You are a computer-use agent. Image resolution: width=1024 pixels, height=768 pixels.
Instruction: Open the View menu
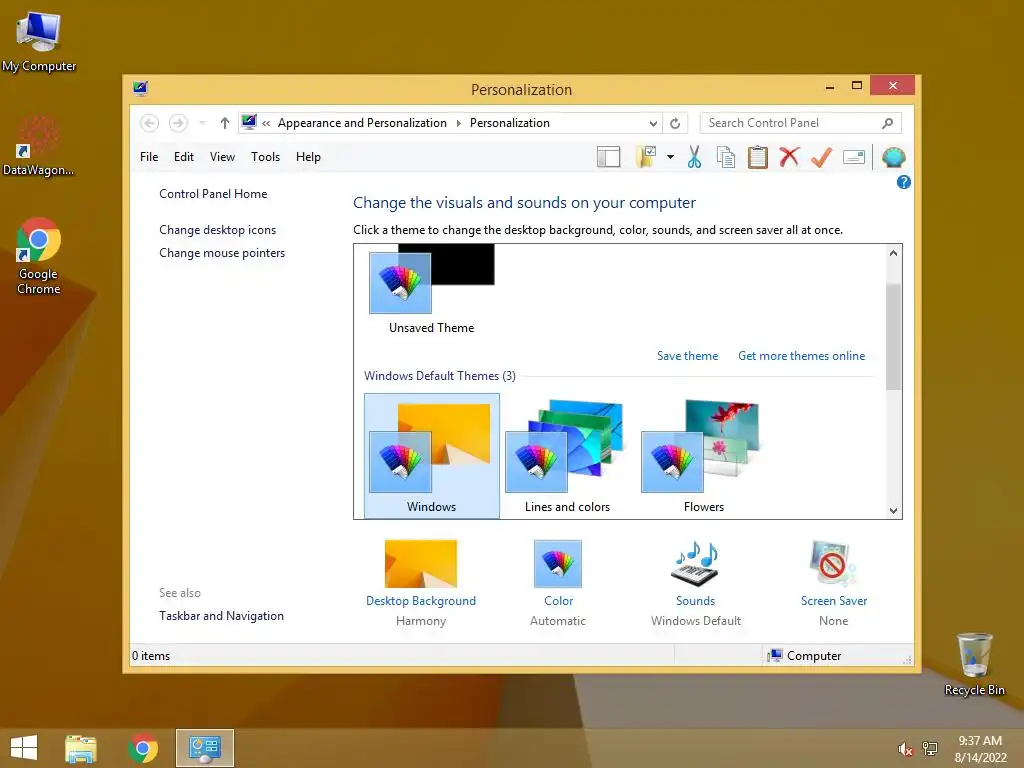pos(222,157)
